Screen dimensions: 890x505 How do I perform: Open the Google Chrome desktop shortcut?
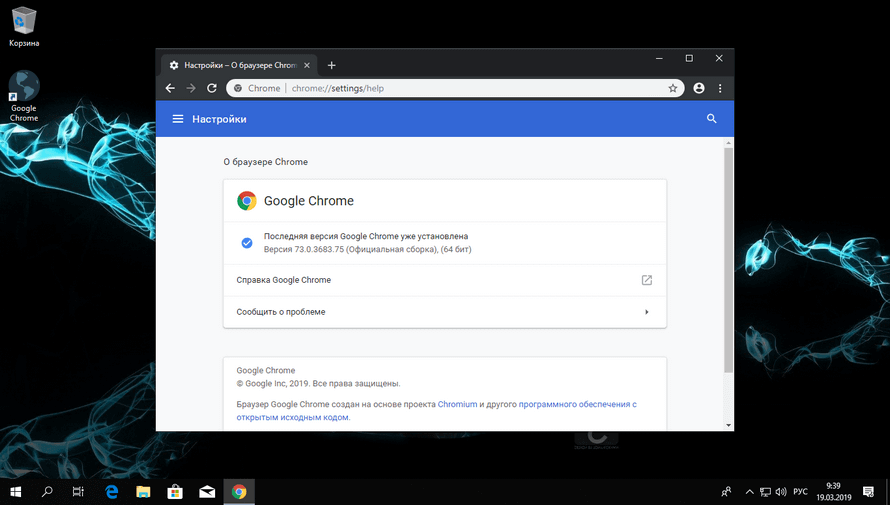point(24,96)
